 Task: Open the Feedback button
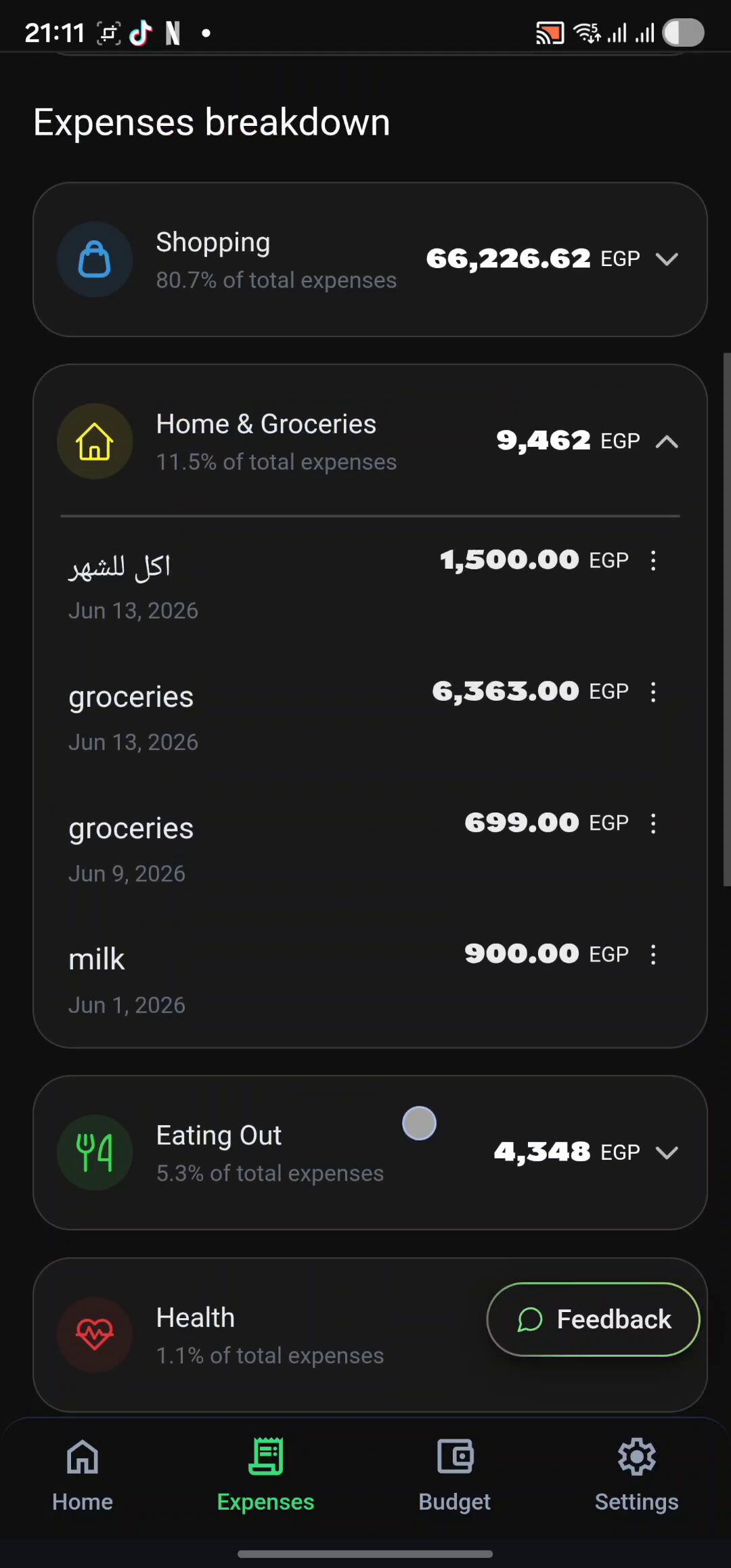coord(593,1320)
